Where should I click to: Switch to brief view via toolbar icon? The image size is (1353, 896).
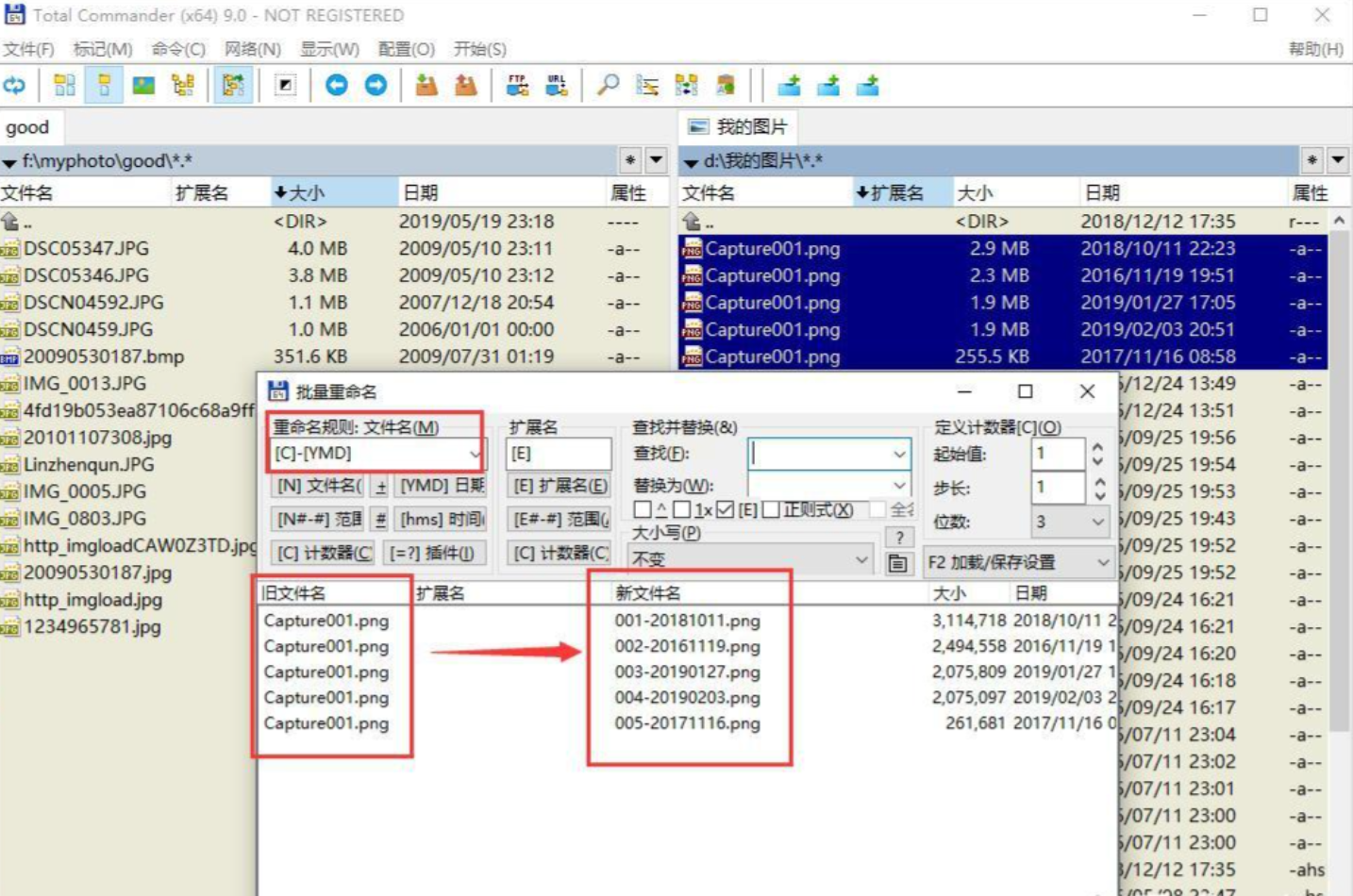(64, 86)
